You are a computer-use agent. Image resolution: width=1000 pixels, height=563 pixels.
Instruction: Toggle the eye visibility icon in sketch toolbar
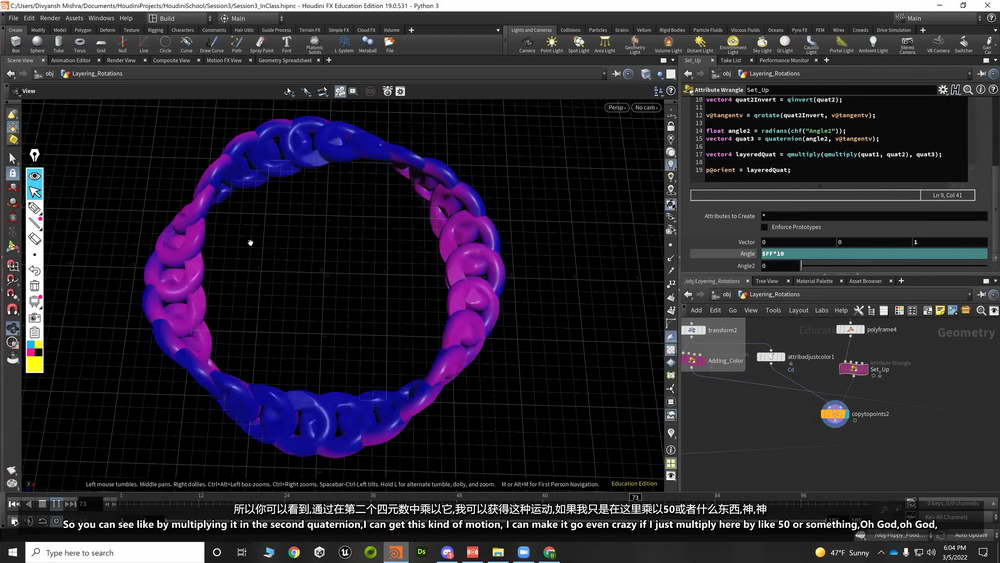[35, 175]
